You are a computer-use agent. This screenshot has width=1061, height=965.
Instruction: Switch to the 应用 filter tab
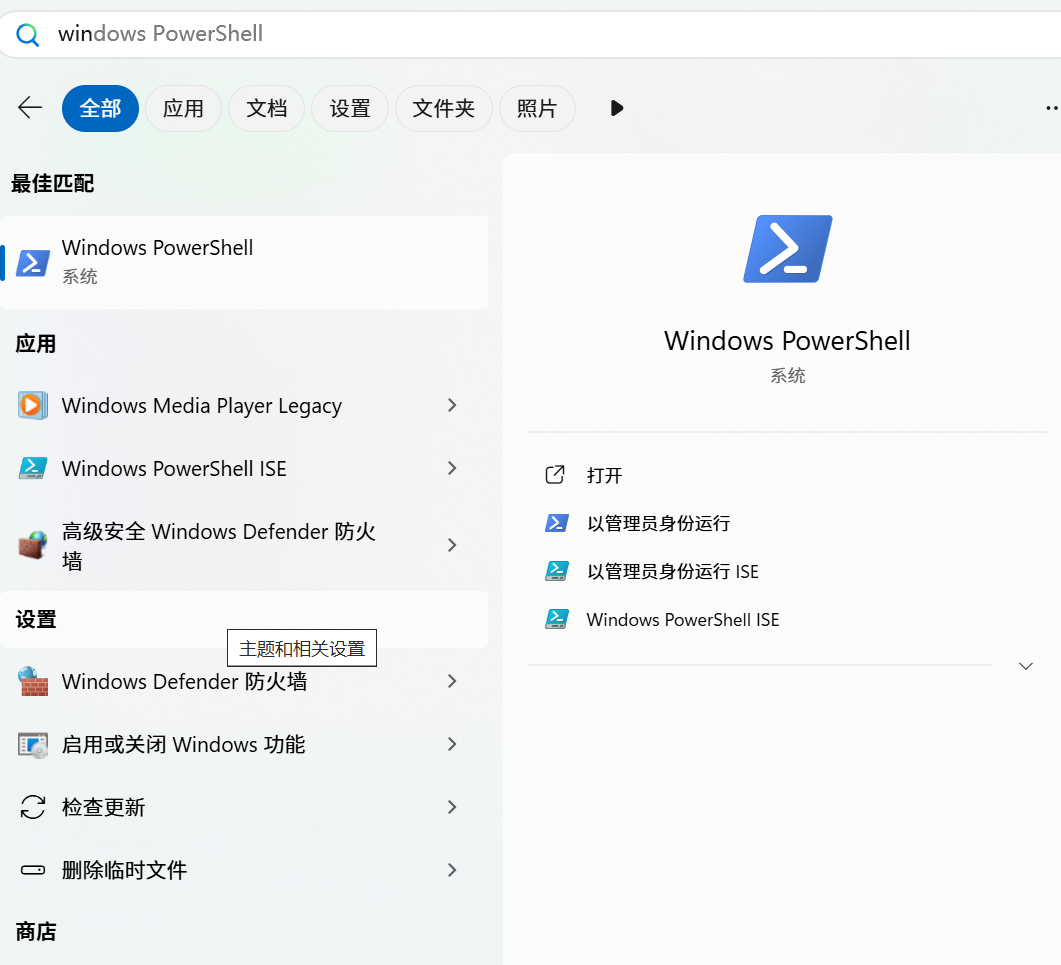coord(183,108)
